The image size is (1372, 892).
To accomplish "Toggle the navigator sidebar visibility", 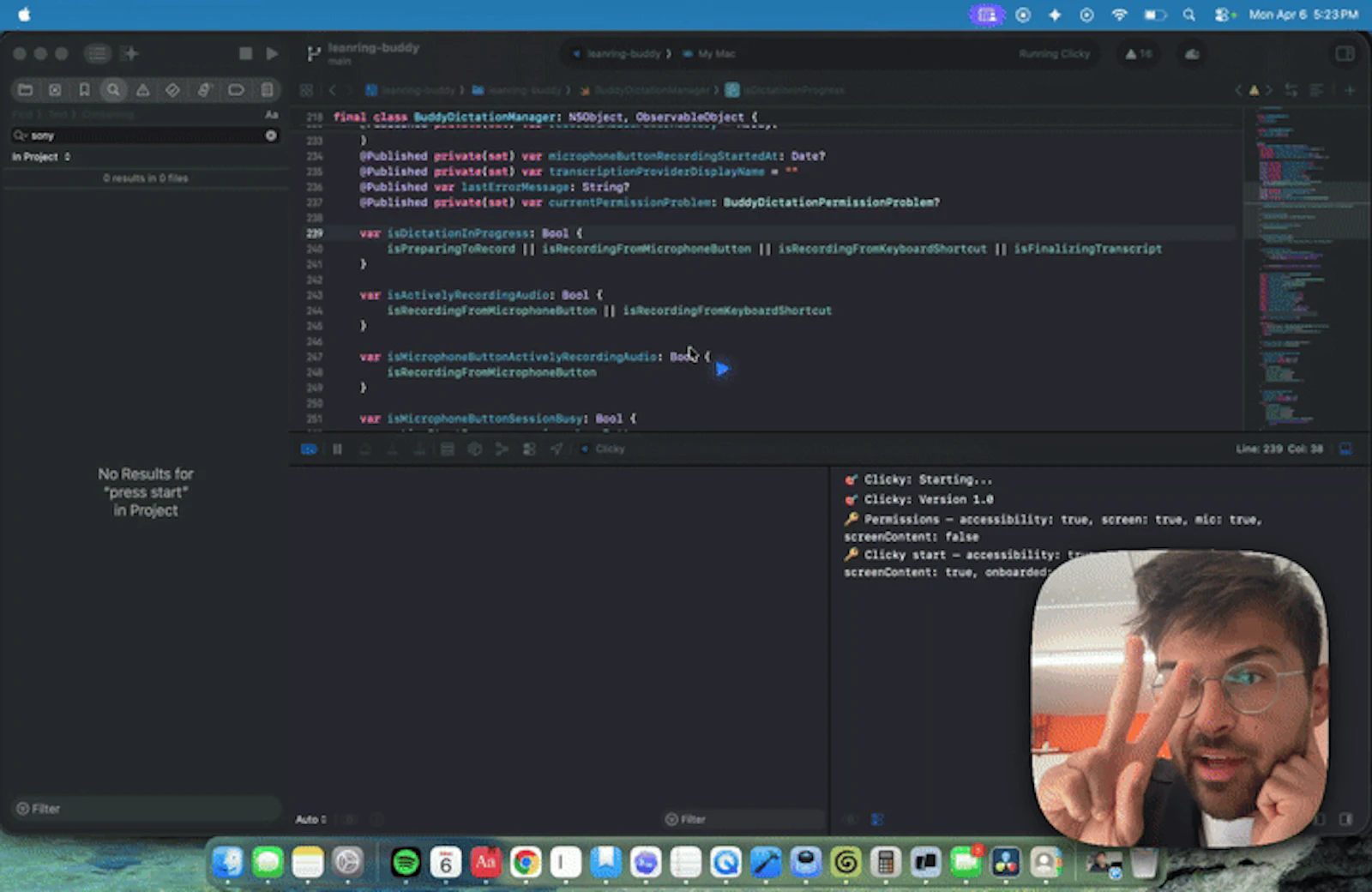I will click(x=97, y=53).
